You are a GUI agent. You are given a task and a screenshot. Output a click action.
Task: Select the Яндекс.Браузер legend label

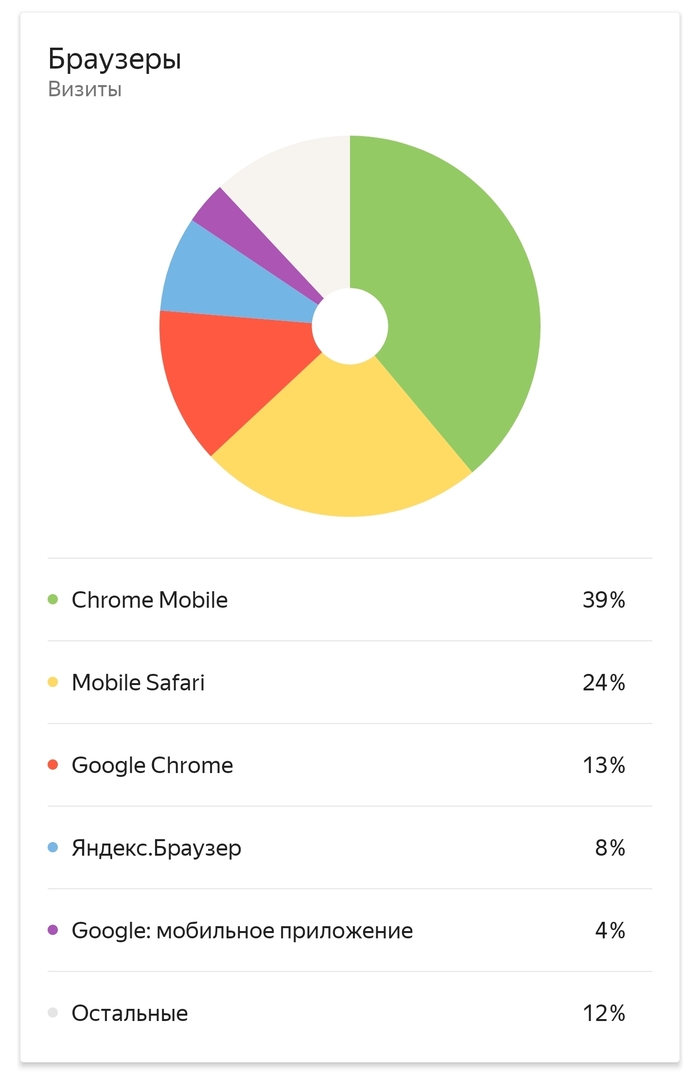pos(156,848)
